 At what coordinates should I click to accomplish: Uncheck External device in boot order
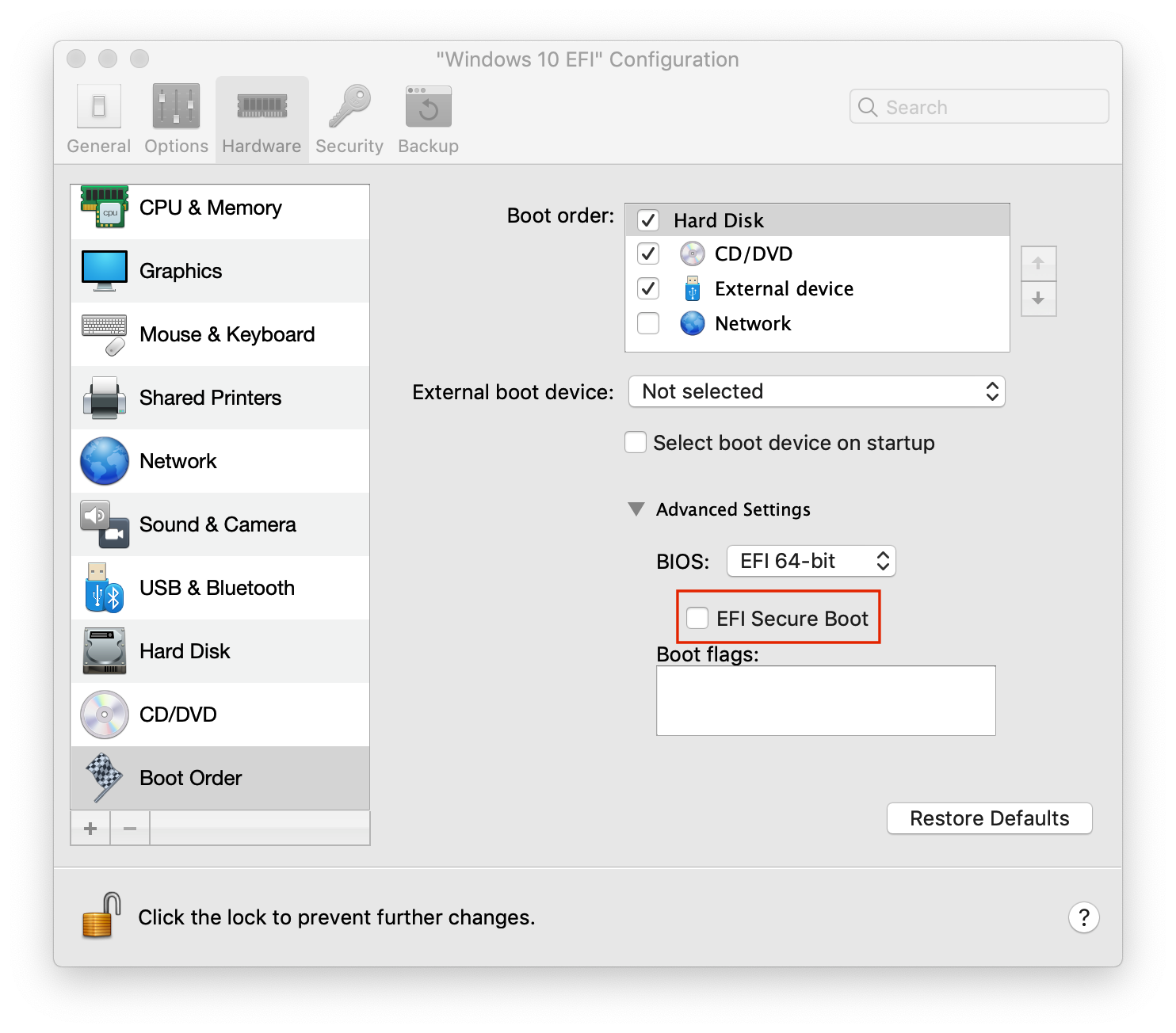click(648, 288)
